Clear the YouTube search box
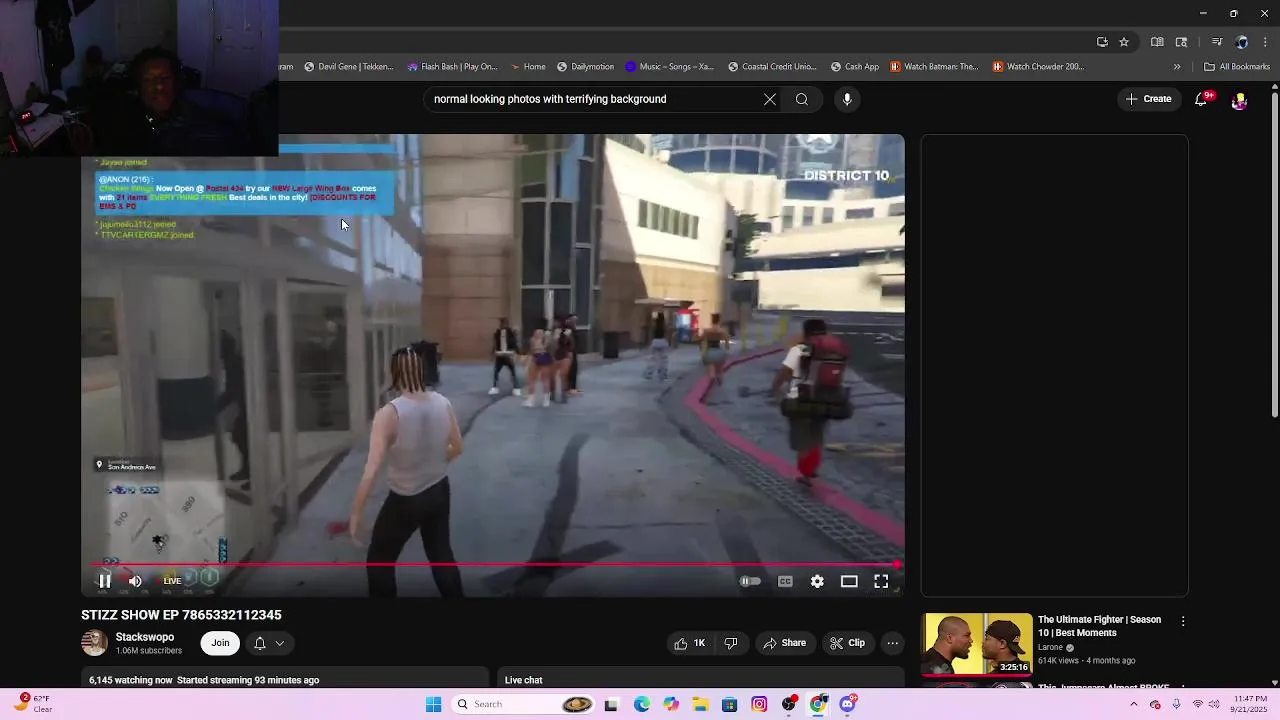 click(x=769, y=99)
